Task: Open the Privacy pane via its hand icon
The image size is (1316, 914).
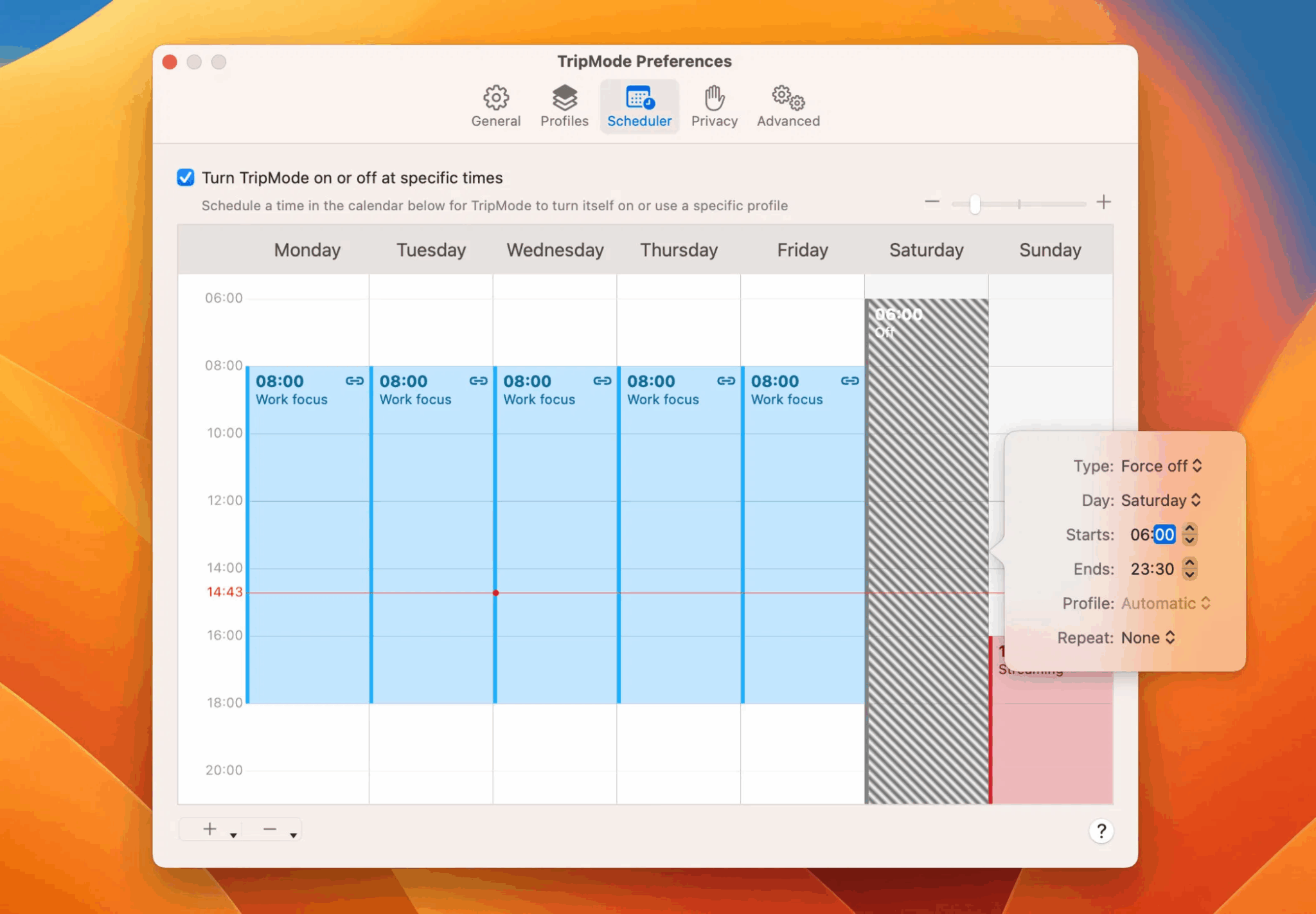Action: pos(714,98)
